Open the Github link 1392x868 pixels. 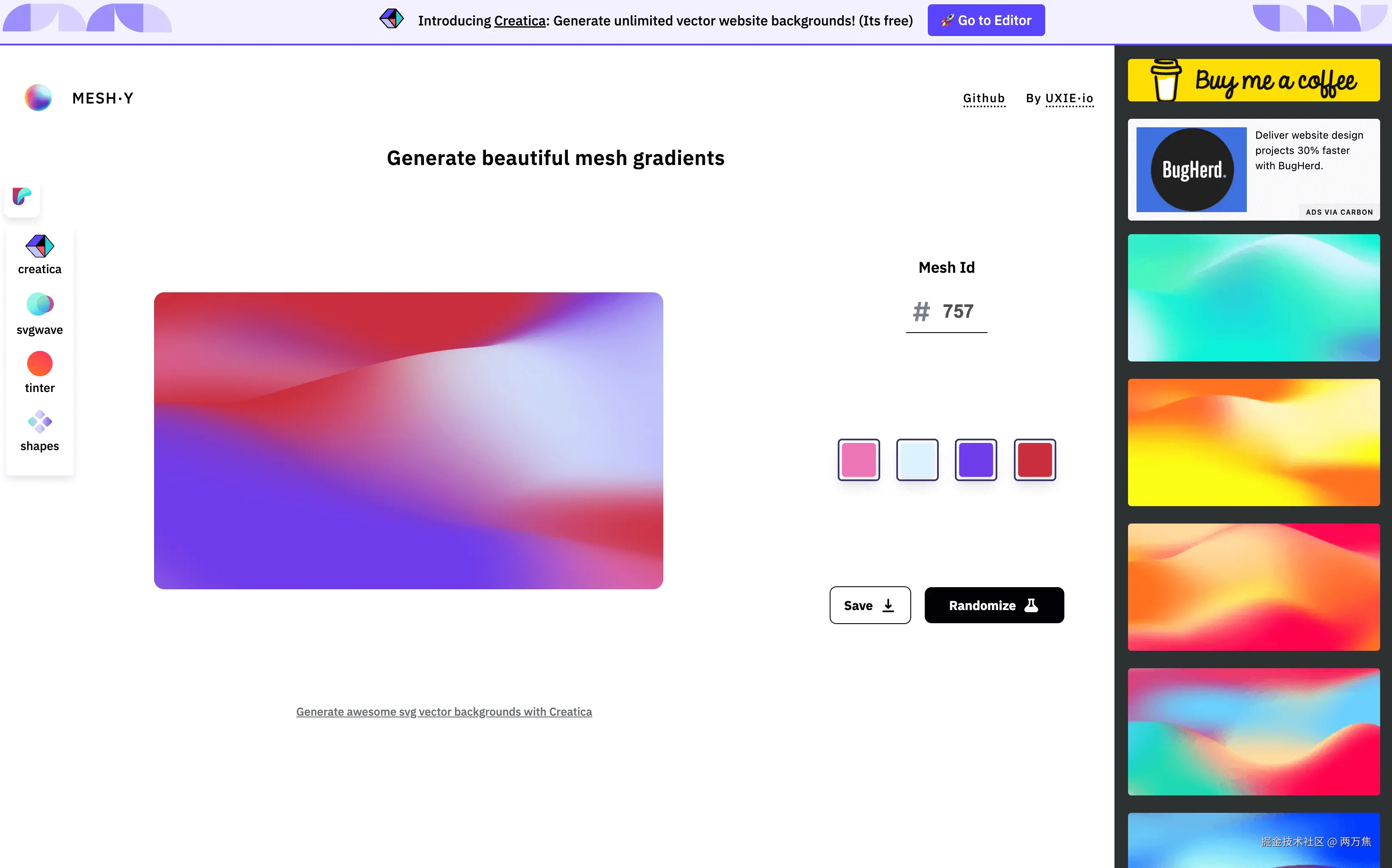984,98
